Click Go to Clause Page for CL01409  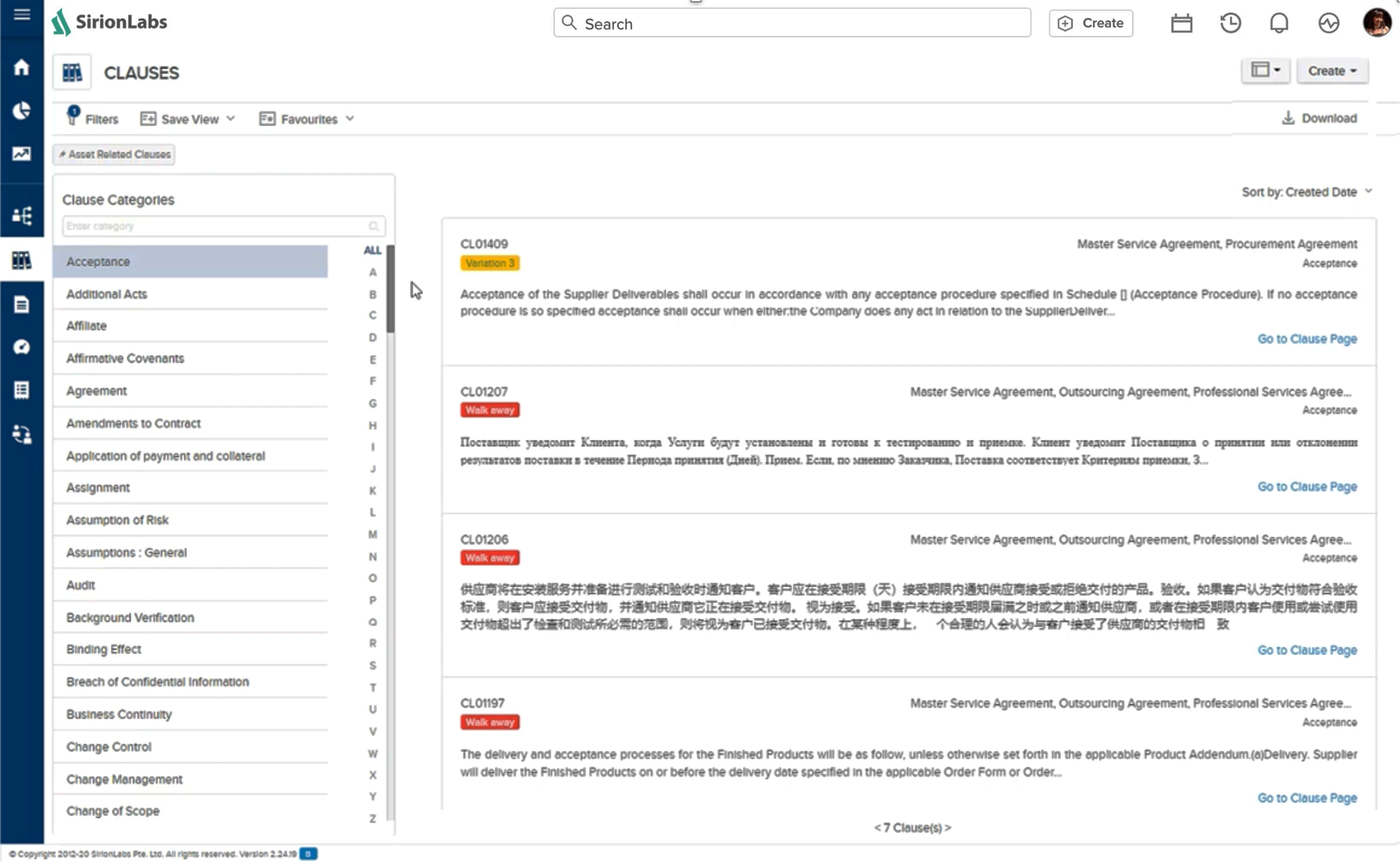click(1307, 338)
